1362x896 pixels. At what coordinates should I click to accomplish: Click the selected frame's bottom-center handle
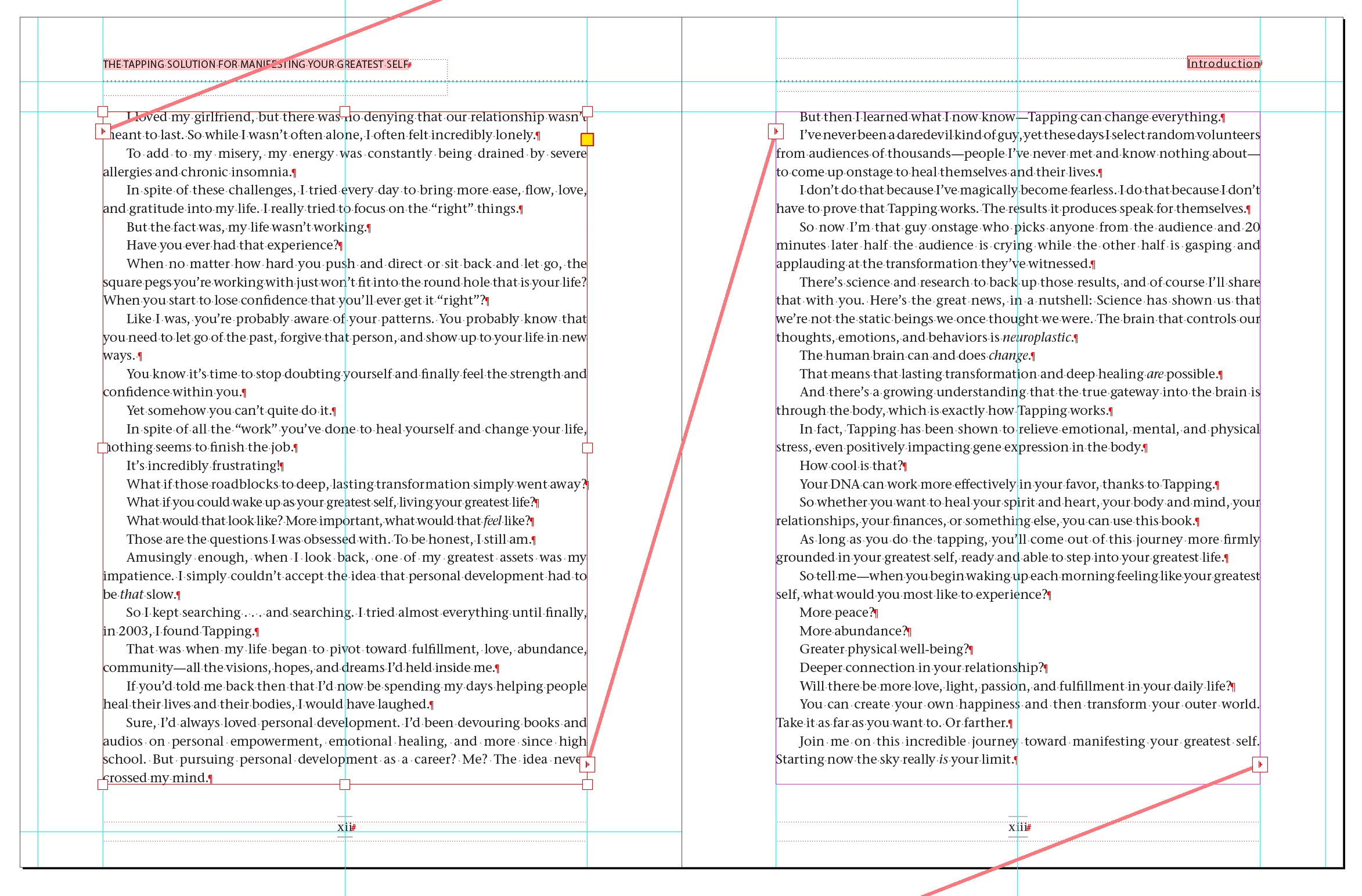pyautogui.click(x=345, y=784)
